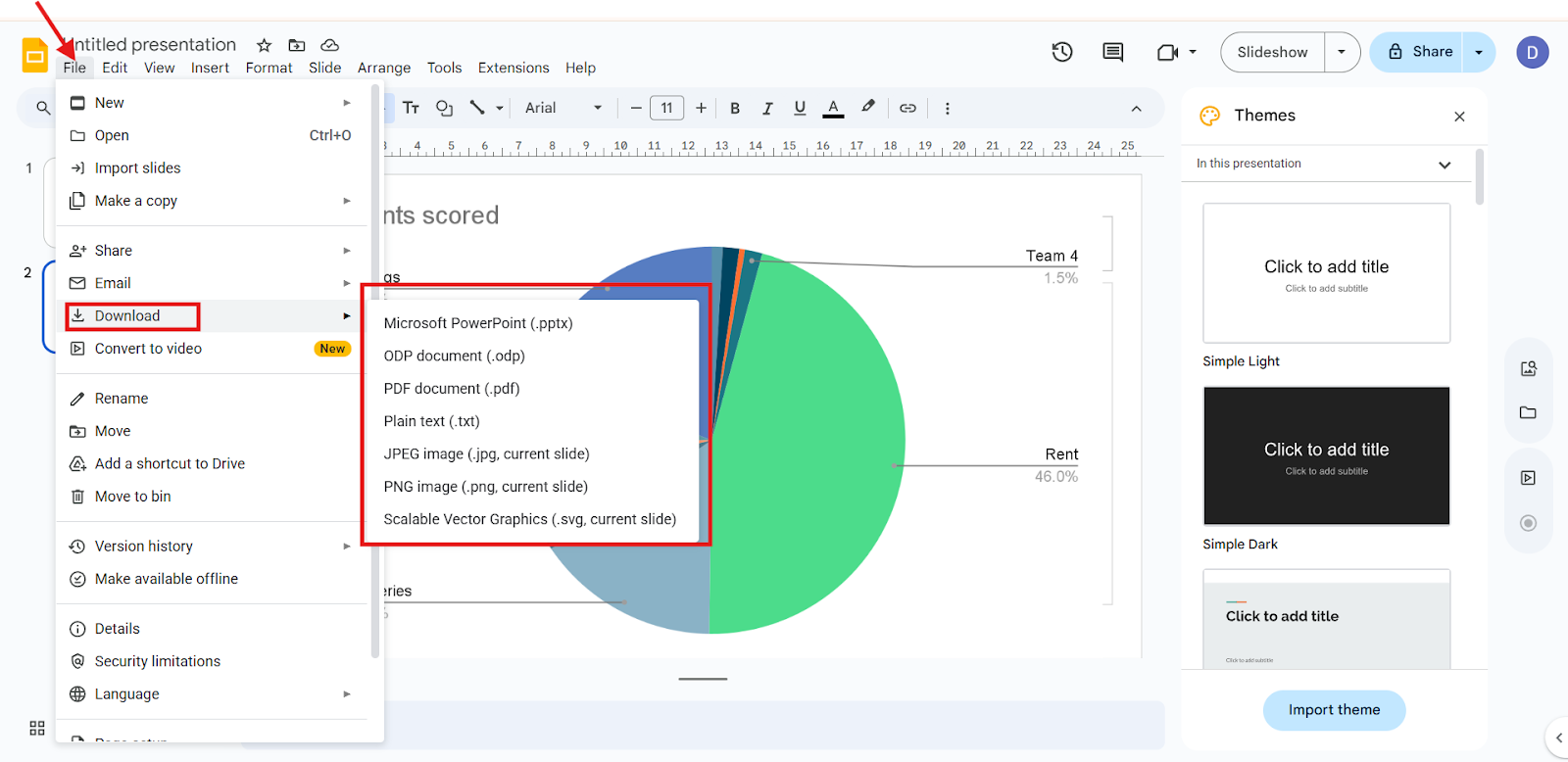Open the line tool dropdown arrow
Screen dimensions: 1568x762
500,108
